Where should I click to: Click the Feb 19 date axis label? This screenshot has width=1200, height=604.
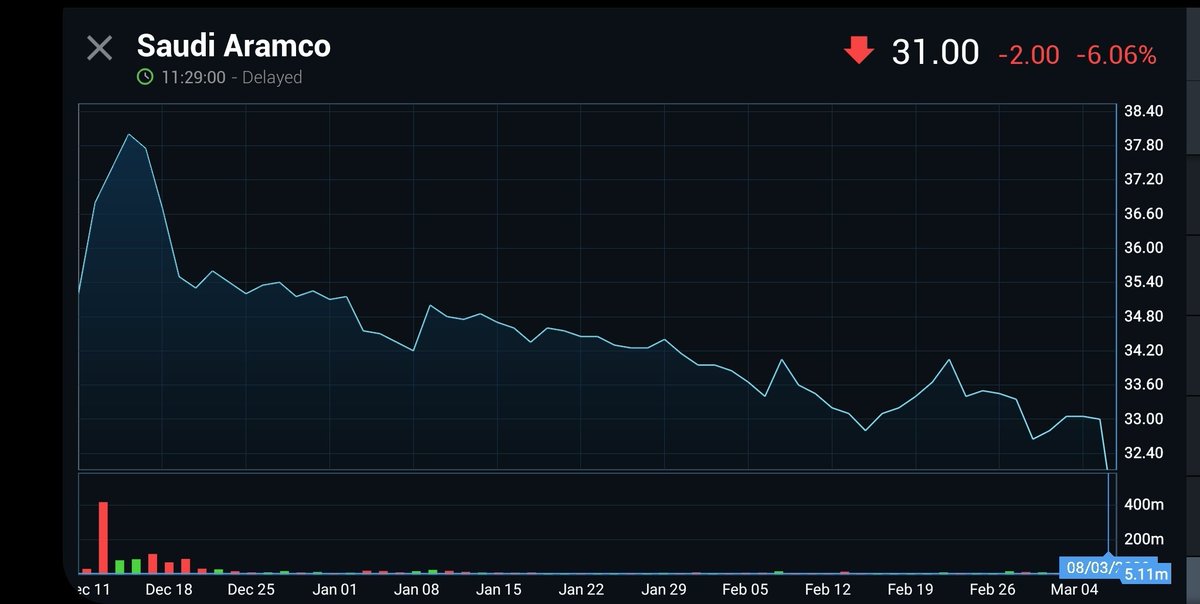[910, 590]
